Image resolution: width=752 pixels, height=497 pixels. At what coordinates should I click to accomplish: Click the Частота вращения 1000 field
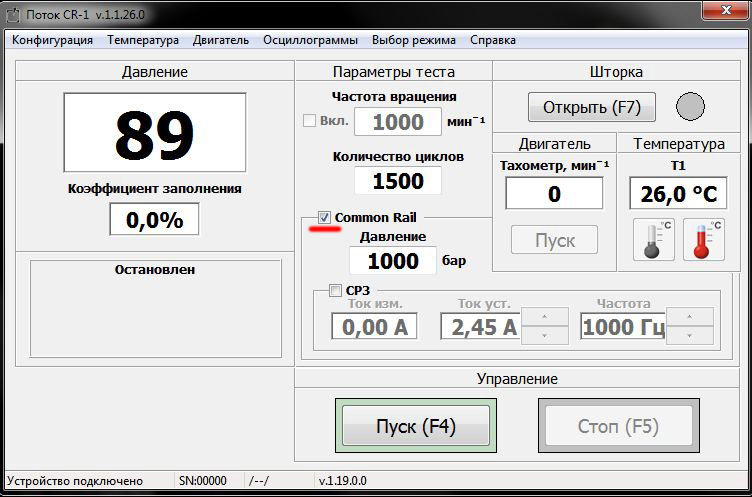[x=398, y=121]
